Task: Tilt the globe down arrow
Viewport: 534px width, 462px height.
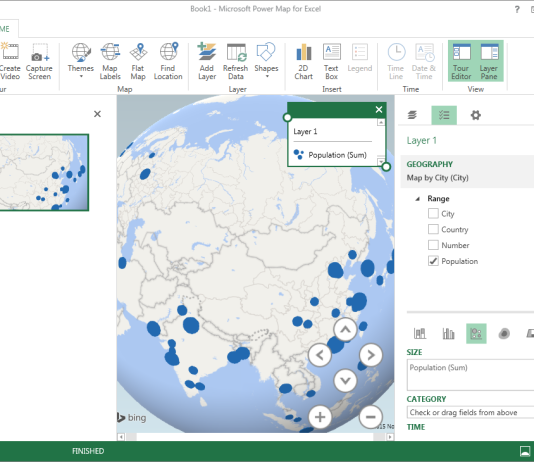Action: pyautogui.click(x=345, y=380)
